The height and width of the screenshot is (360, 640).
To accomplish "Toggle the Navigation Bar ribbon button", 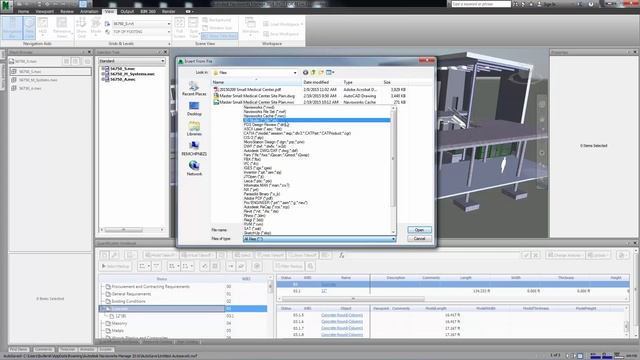I will 12,28.
